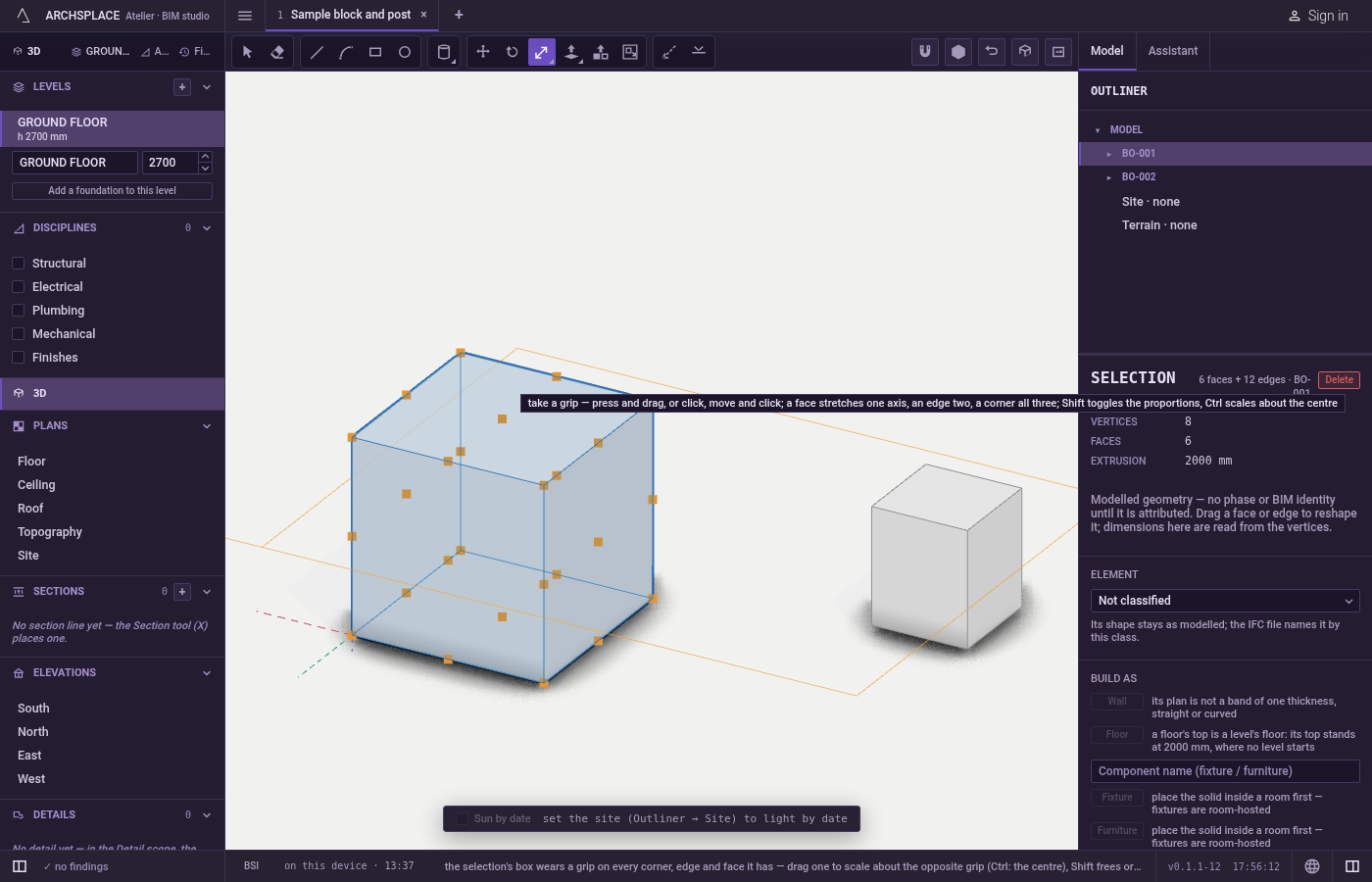
Task: Choose the eraser tool
Action: coord(277,52)
